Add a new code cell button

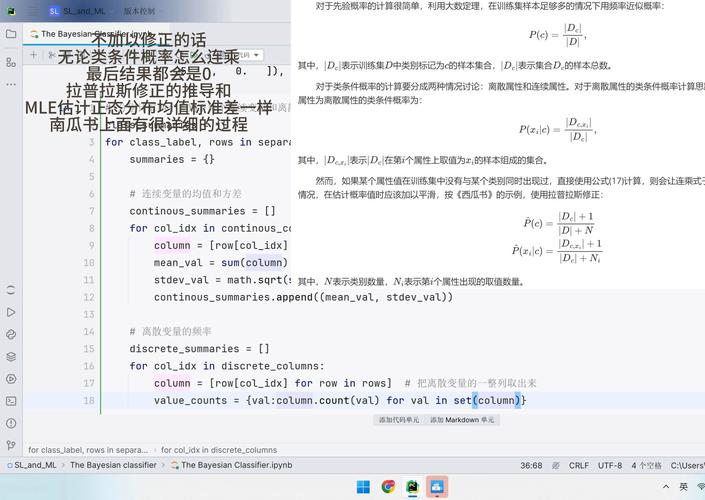(399, 420)
